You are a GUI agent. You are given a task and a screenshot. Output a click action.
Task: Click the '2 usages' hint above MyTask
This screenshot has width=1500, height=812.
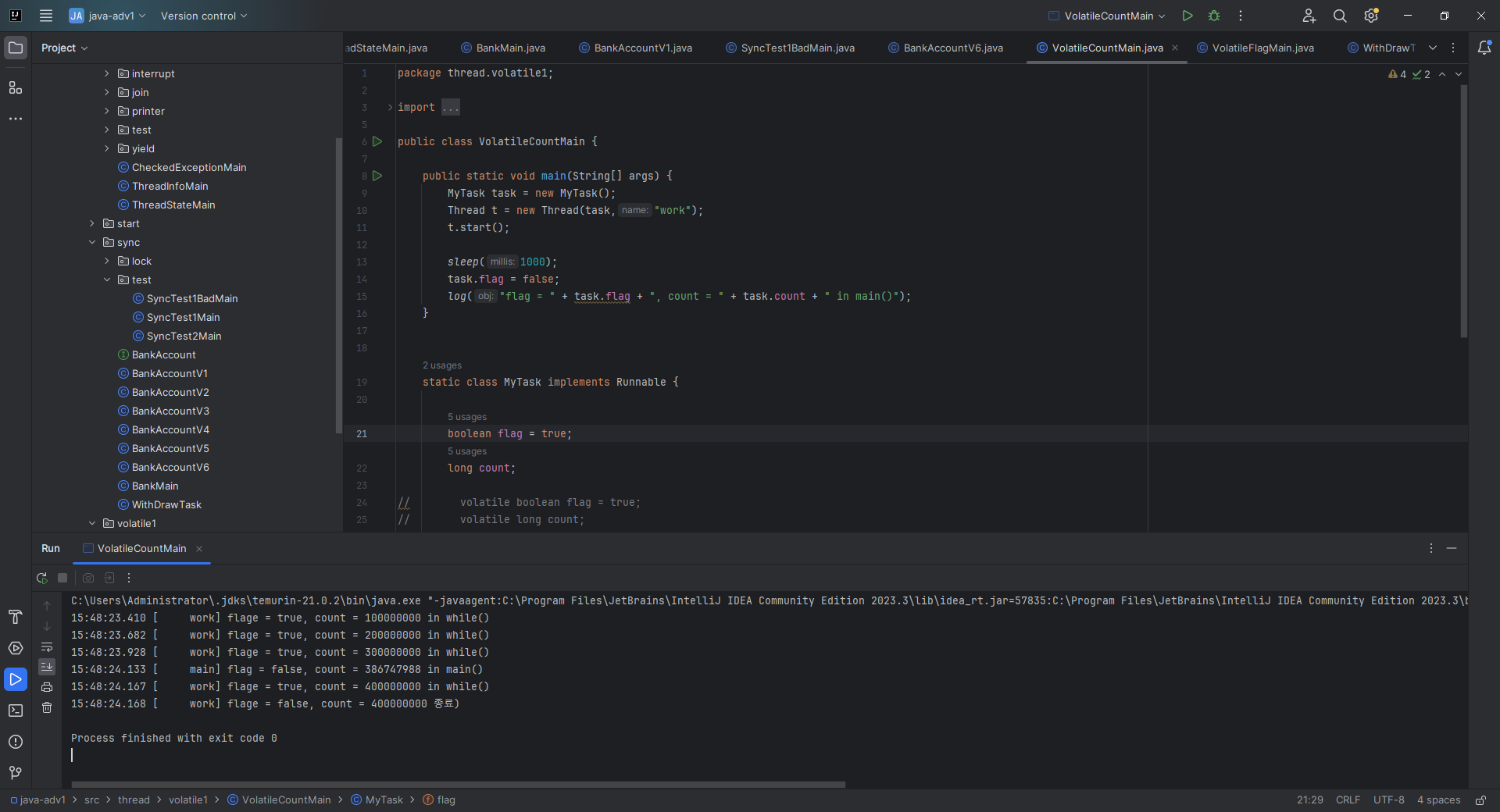[442, 365]
